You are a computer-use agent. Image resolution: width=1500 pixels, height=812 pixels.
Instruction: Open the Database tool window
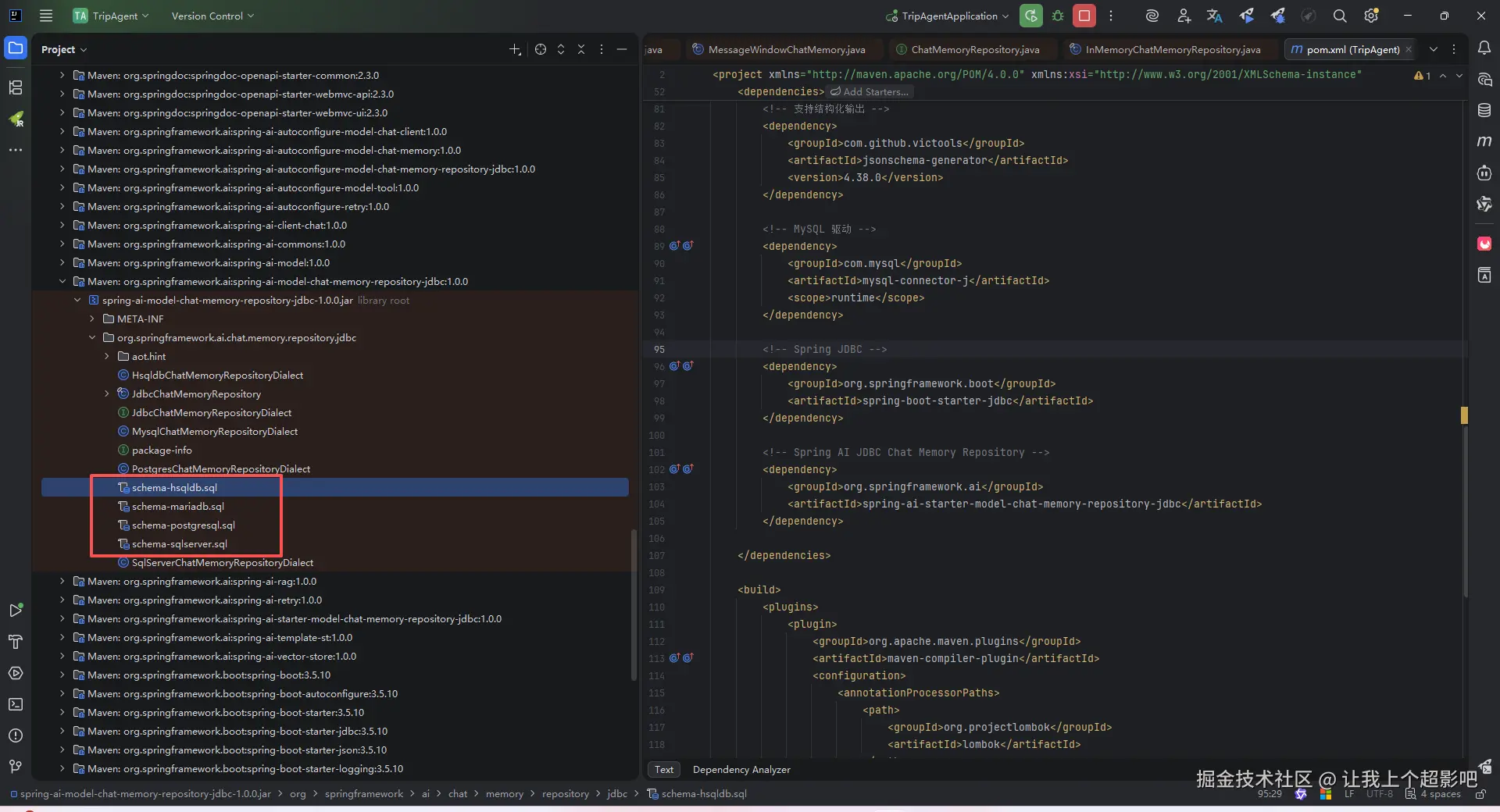[1484, 111]
